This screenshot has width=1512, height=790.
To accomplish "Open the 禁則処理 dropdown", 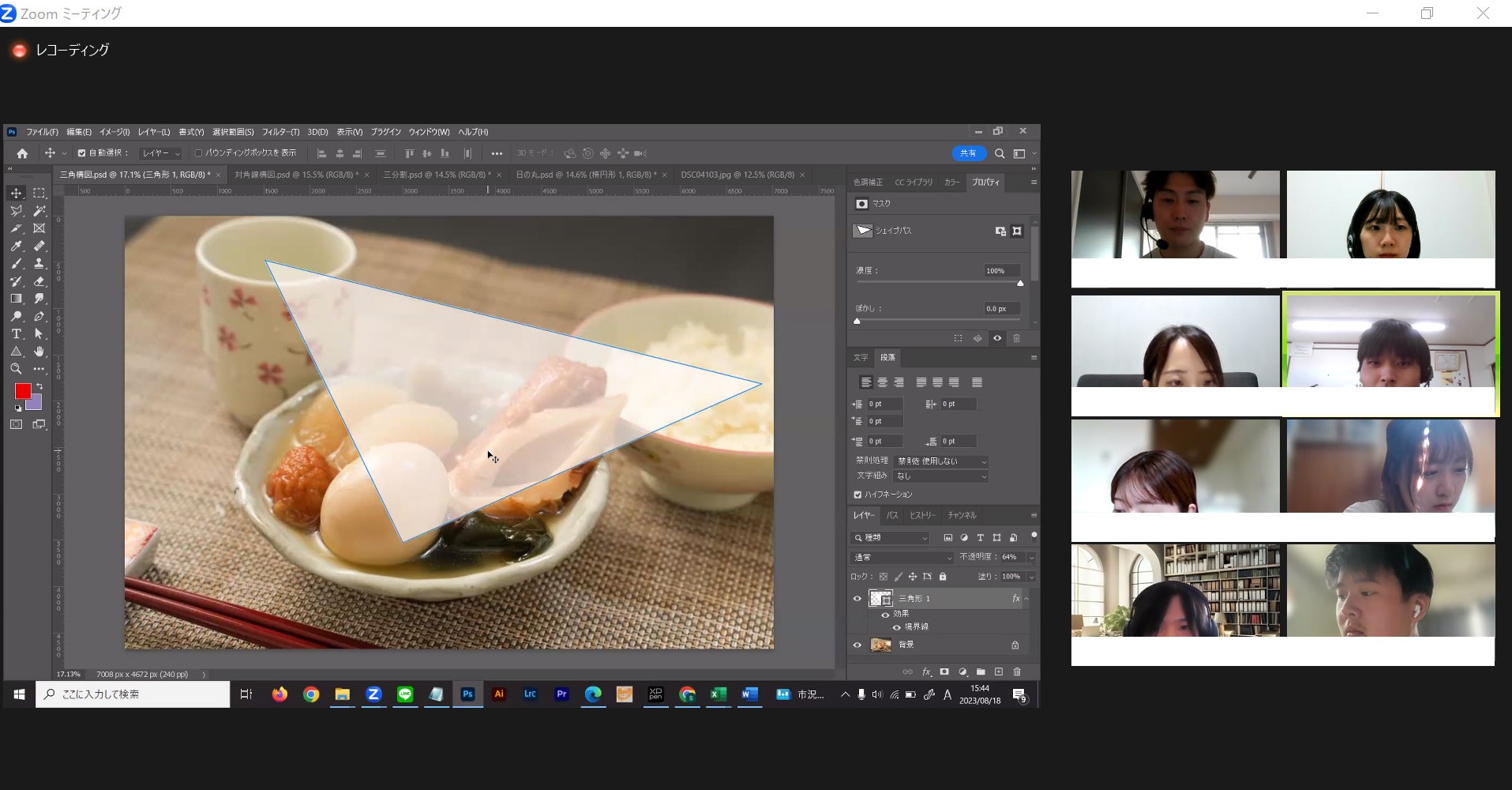I will point(941,461).
